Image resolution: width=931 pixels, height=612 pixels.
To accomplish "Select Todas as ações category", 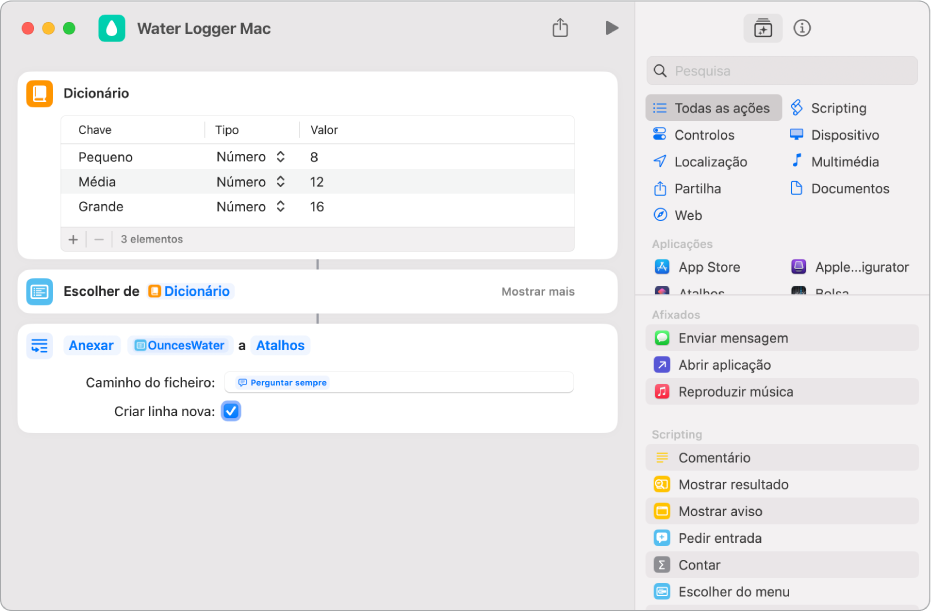I will (x=713, y=108).
